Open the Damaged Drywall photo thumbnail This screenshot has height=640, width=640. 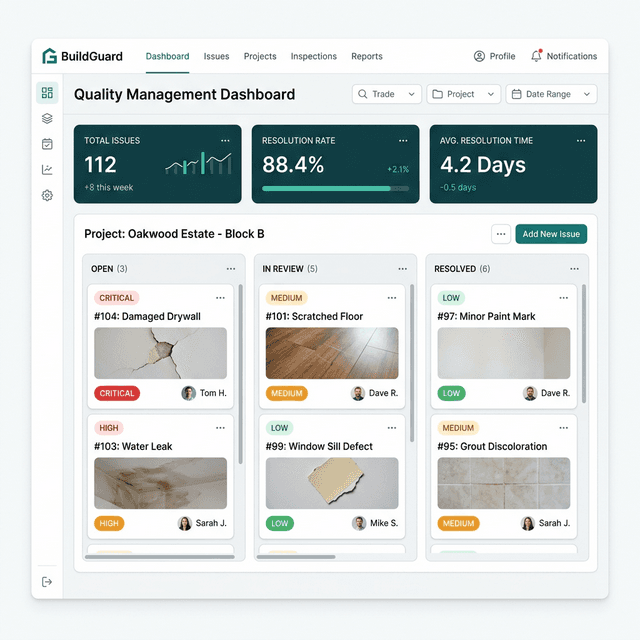pos(160,353)
